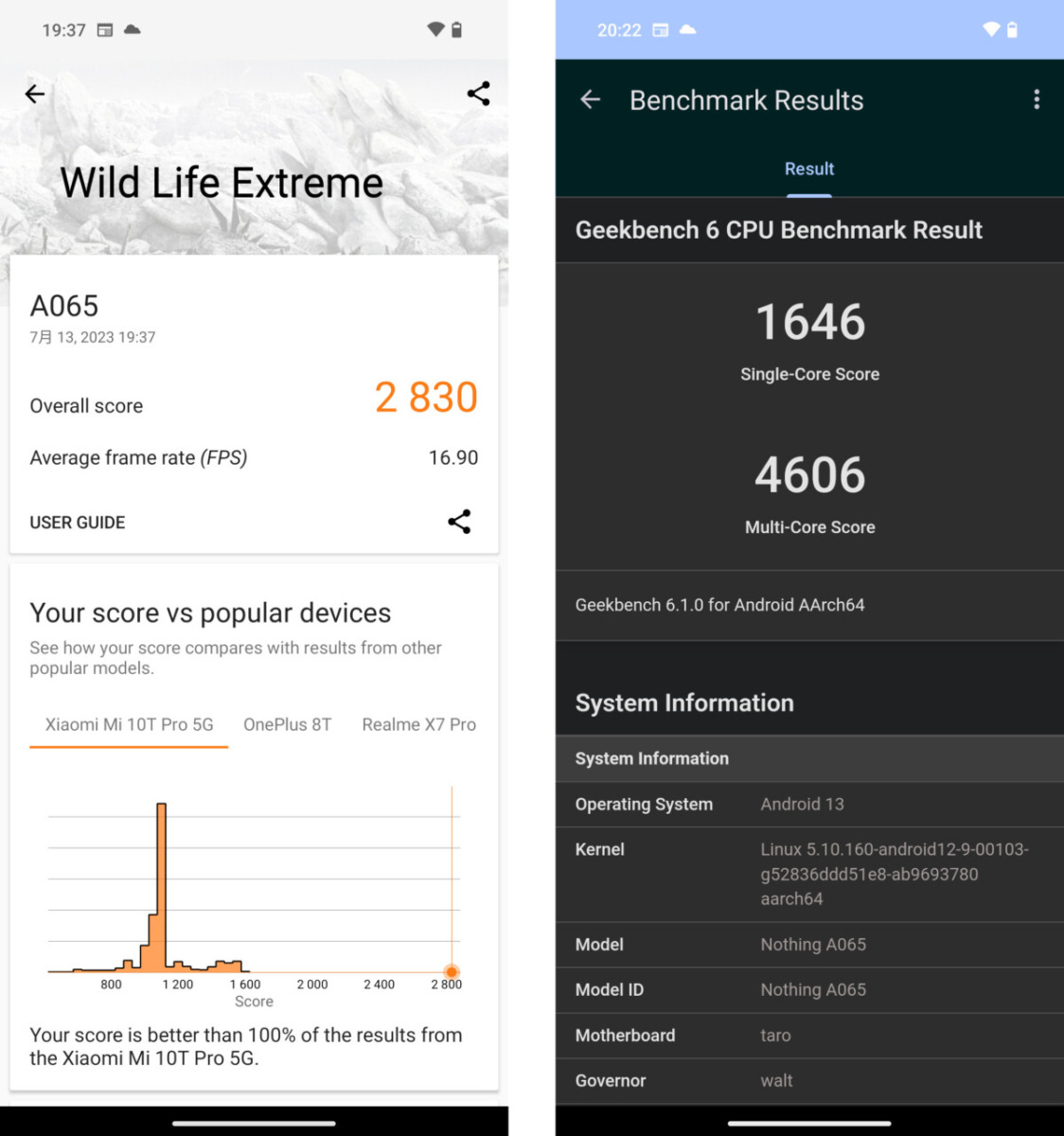Tap the Geekbench screen navigation gesture bar
Screen dimensions: 1064x1136
pos(809,1124)
